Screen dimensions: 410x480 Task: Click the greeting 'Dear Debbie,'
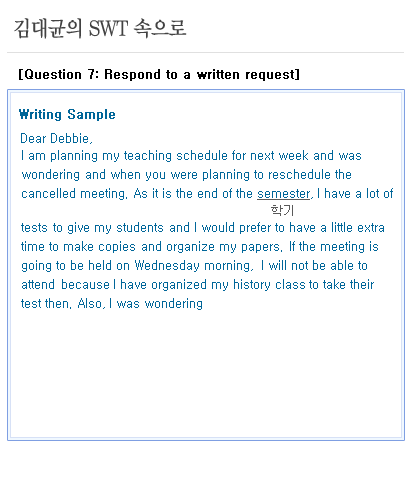(56, 138)
